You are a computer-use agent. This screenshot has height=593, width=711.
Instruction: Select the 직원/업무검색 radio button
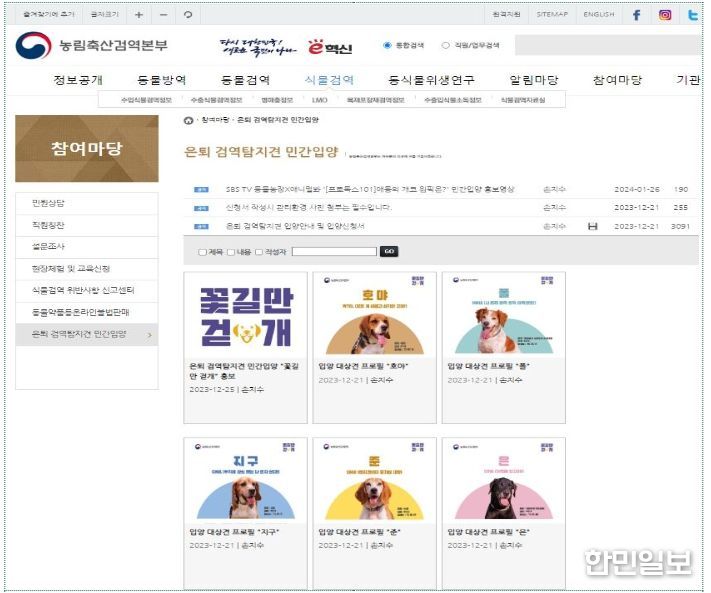coord(445,45)
